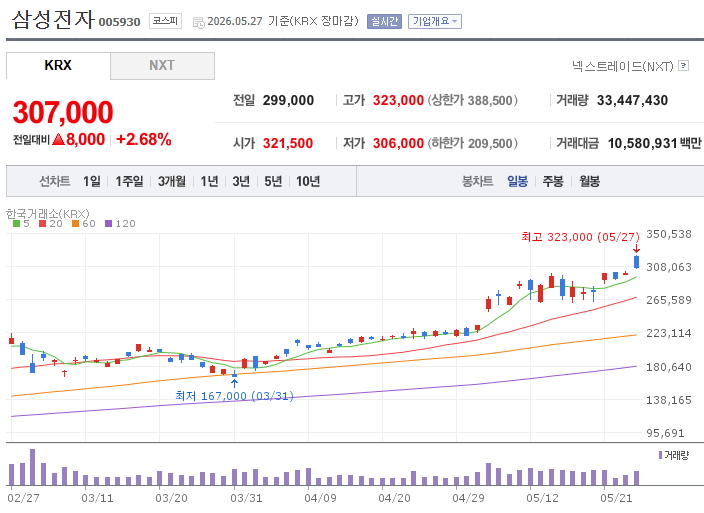The height and width of the screenshot is (513, 704).
Task: Click the 고가 323,000 value
Action: coord(398,101)
